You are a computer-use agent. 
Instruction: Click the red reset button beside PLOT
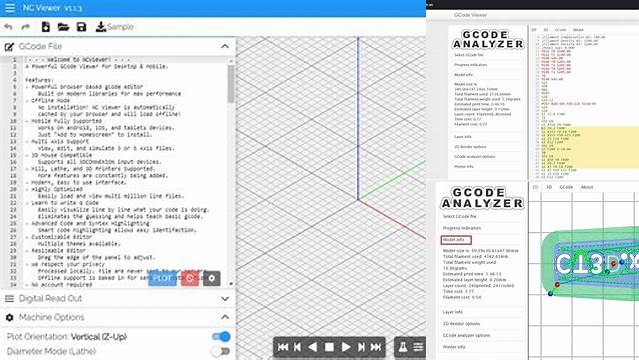[190, 278]
